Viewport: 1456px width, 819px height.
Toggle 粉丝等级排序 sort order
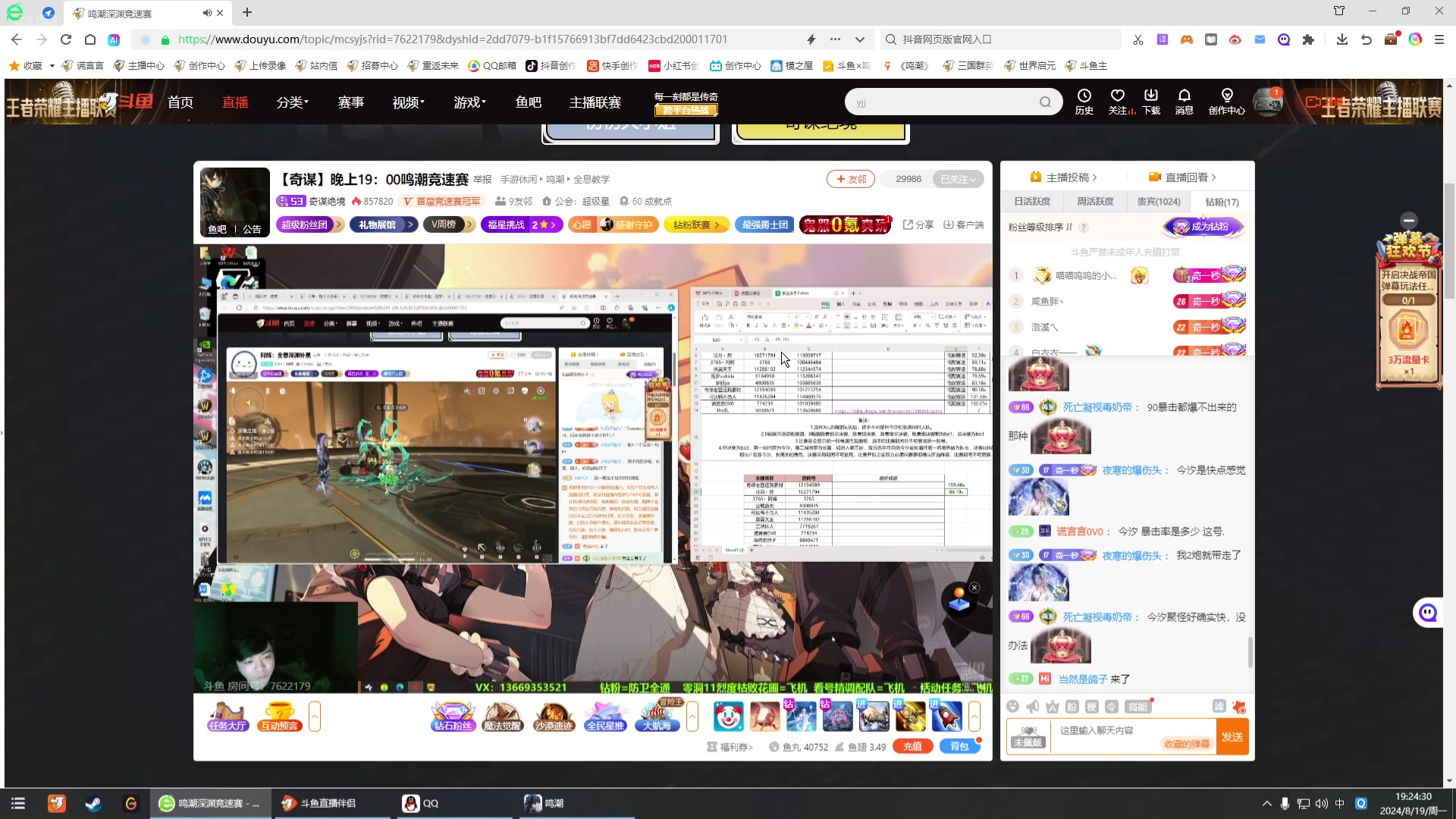coord(1040,227)
